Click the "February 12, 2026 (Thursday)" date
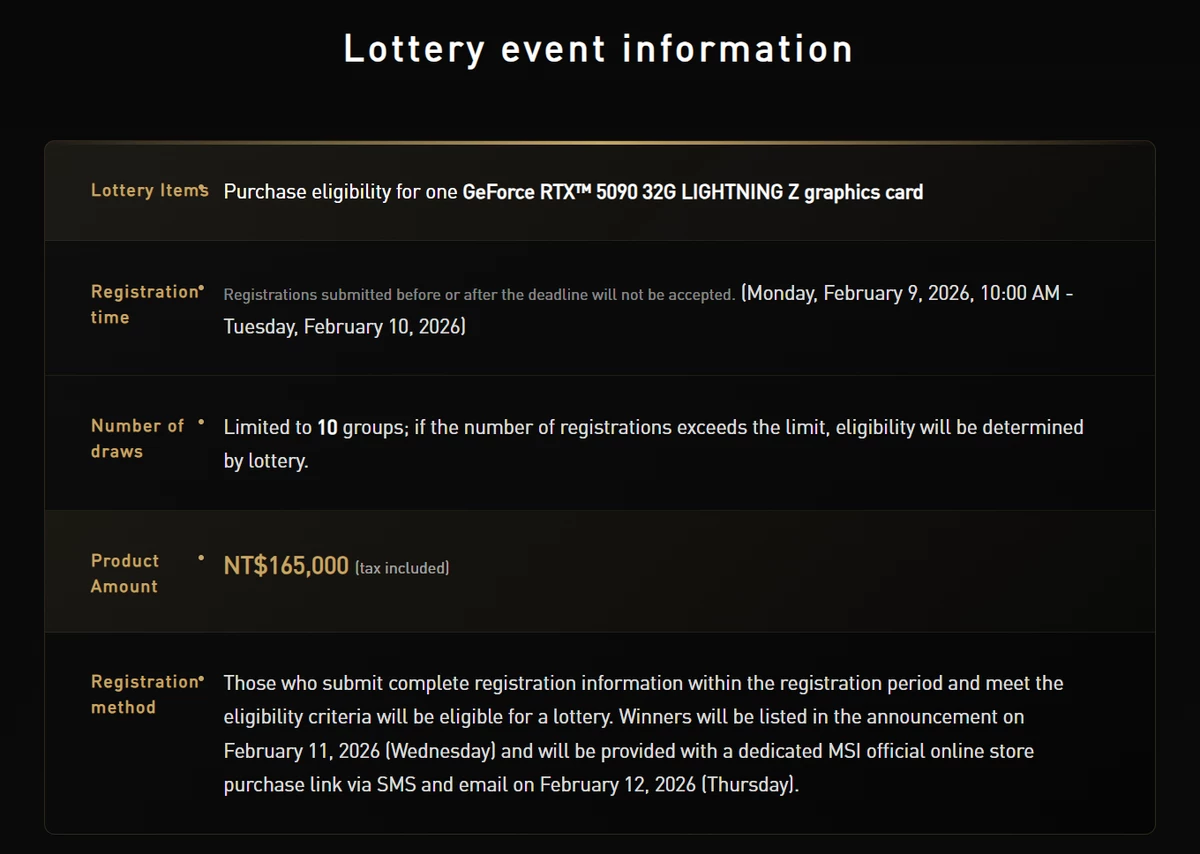 click(668, 784)
